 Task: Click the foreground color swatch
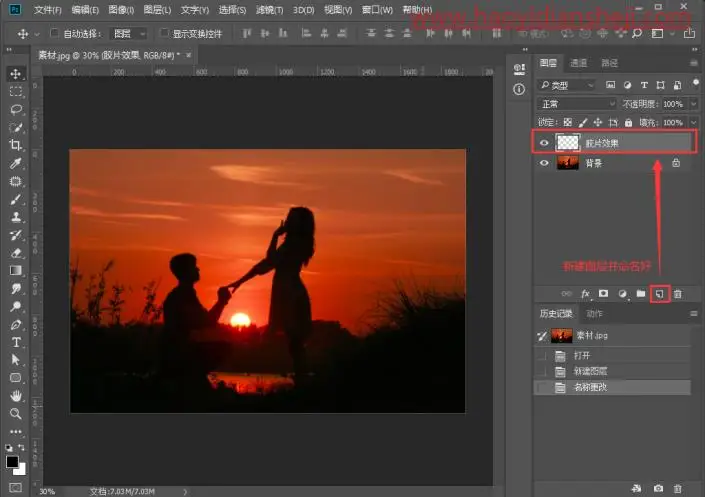pos(12,461)
